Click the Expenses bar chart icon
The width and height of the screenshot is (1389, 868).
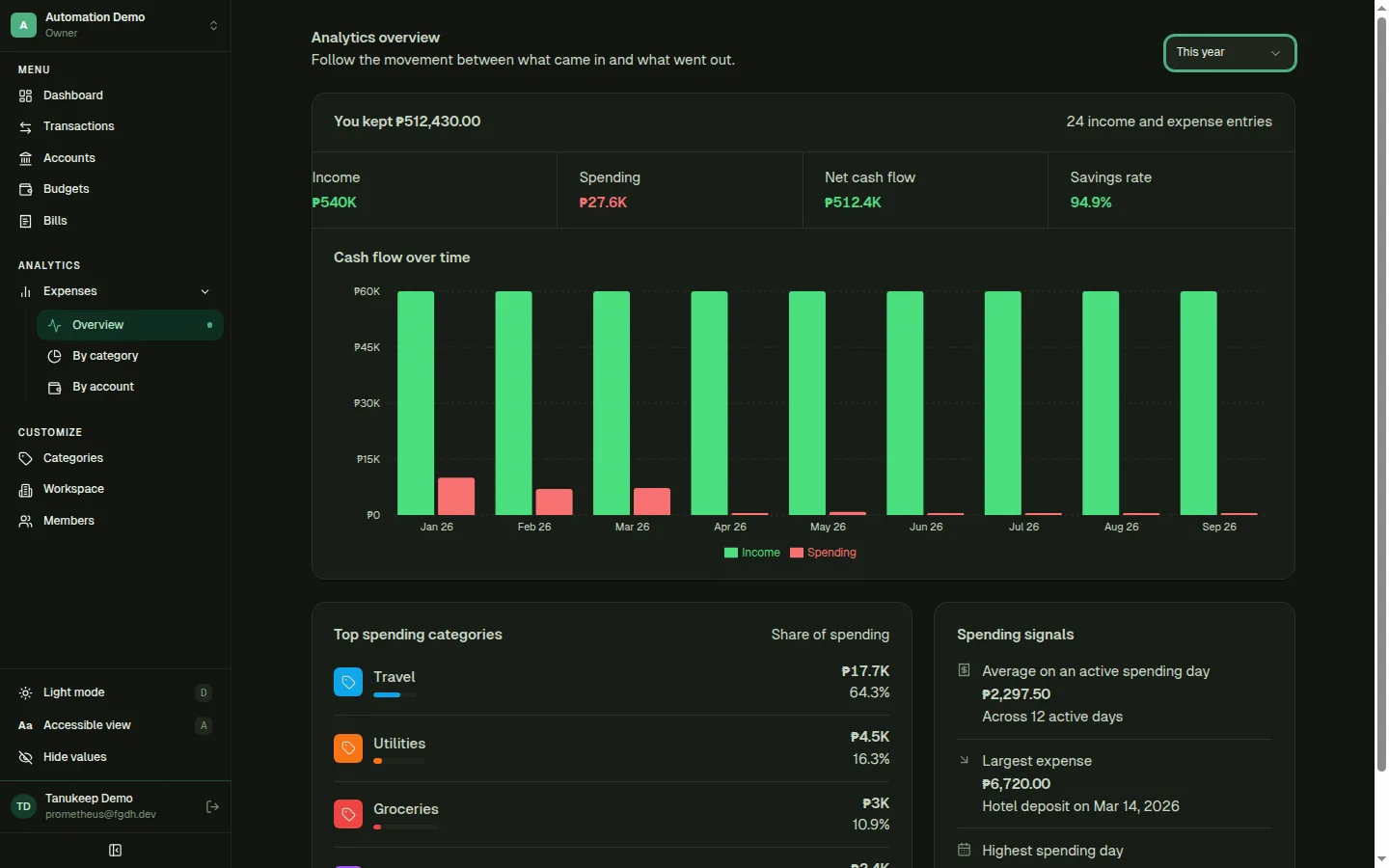[x=25, y=291]
